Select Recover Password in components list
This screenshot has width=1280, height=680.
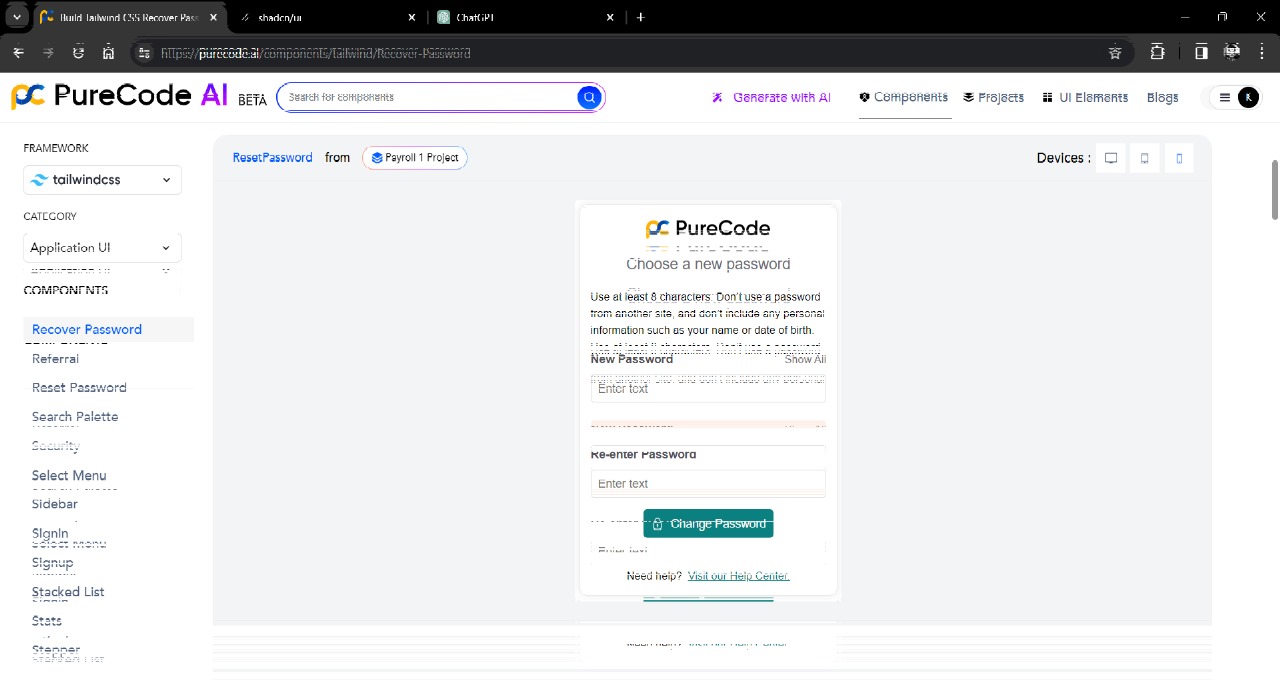pos(108,329)
